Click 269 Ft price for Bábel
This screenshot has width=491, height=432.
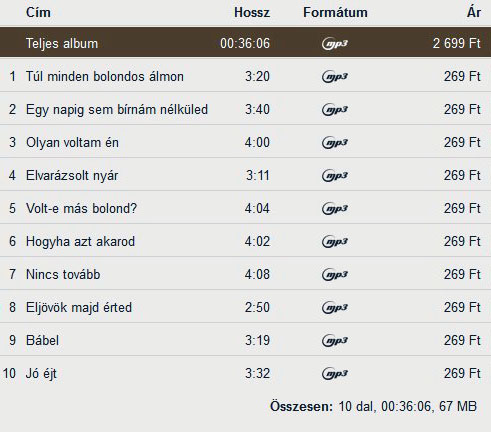(462, 340)
